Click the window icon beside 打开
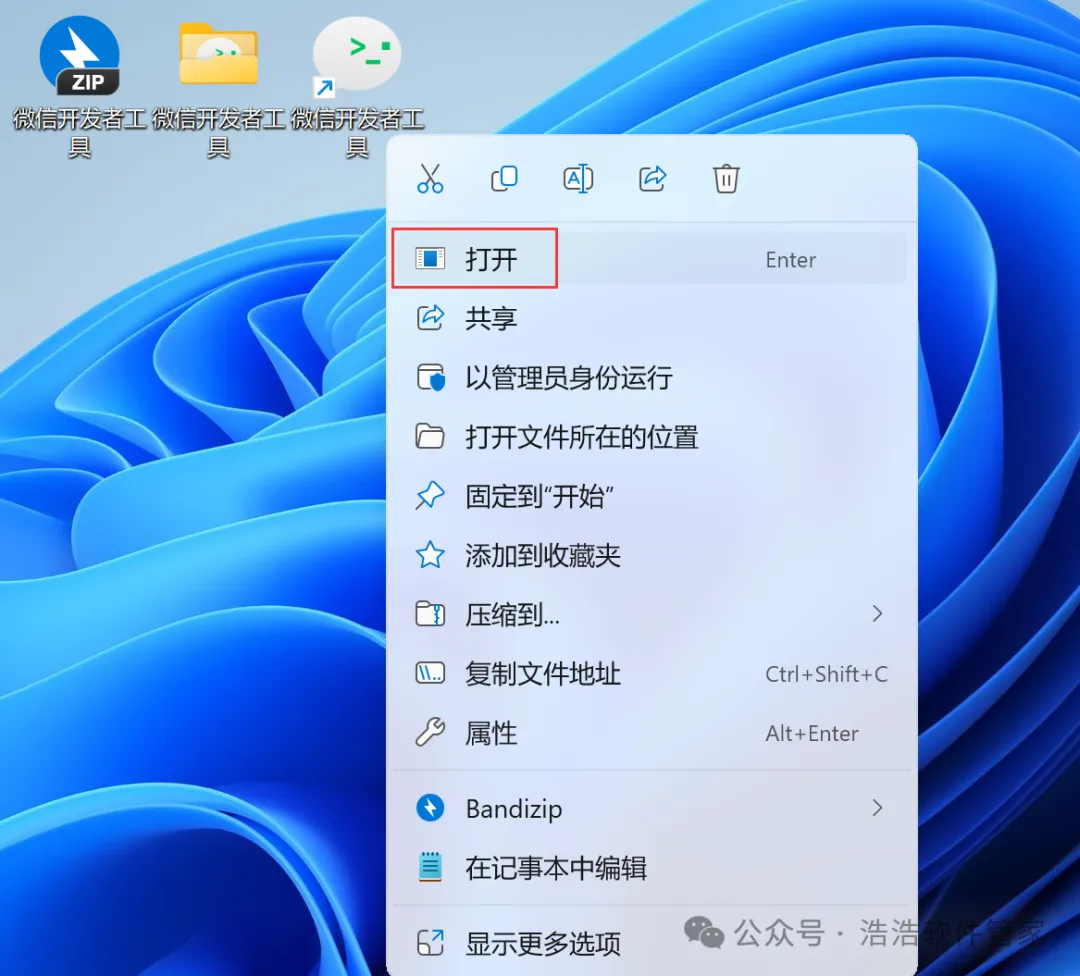The width and height of the screenshot is (1080, 976). coord(430,259)
